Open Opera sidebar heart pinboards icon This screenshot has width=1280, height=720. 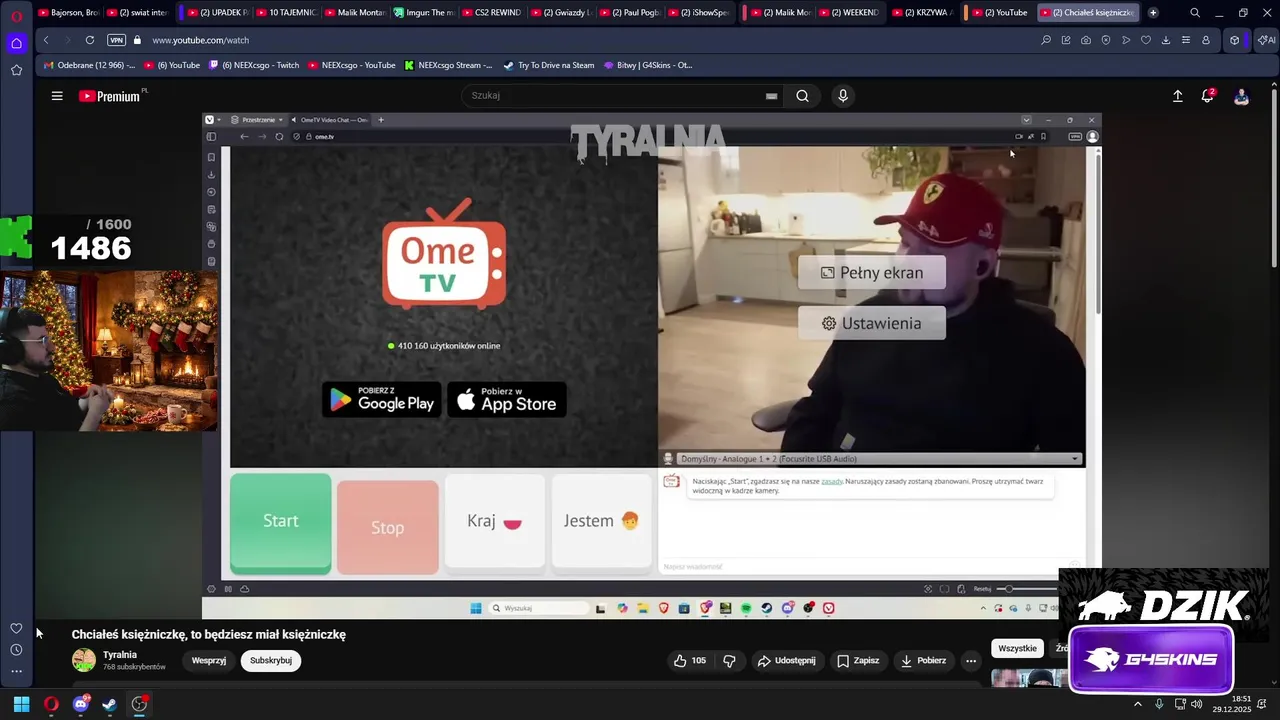point(16,628)
